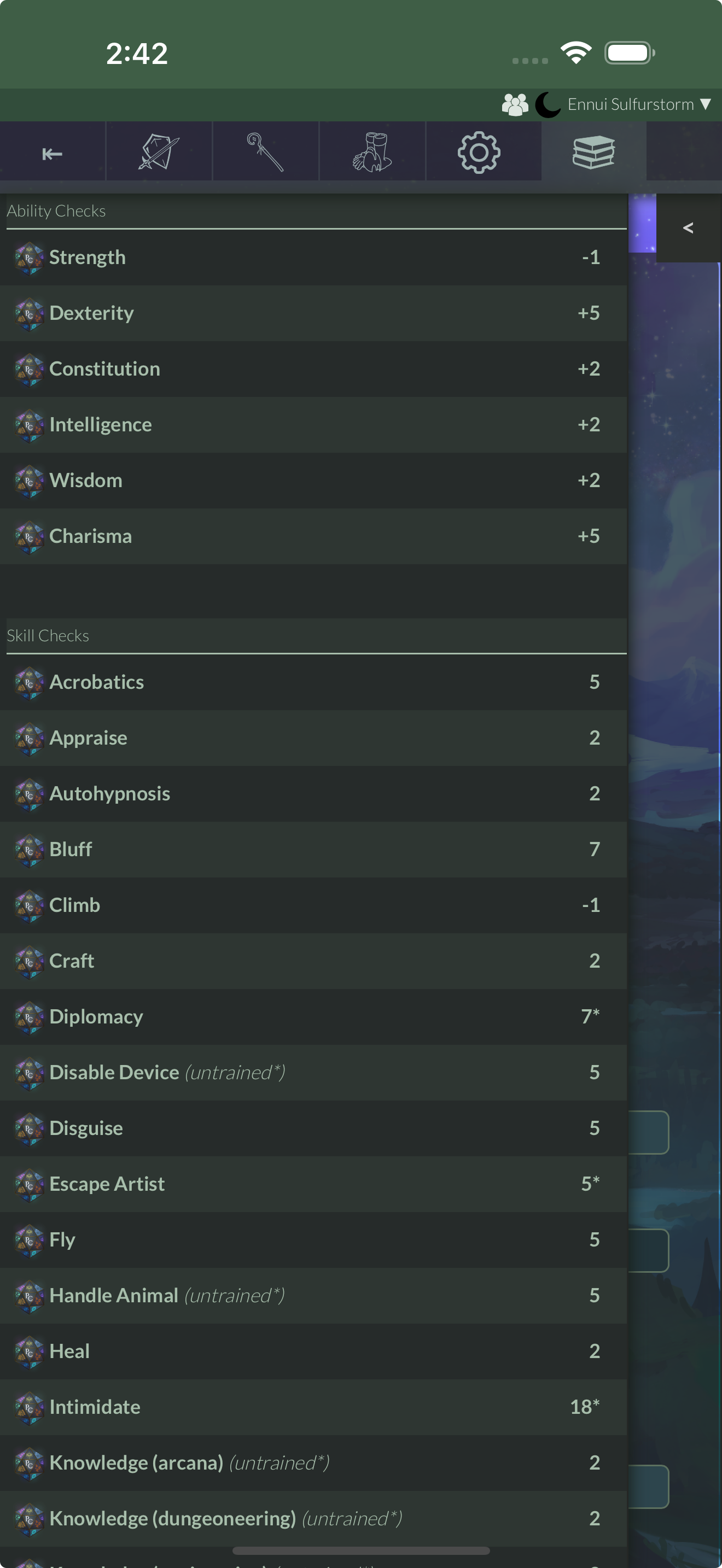Open the equipment boots-and-gloves tab

pyautogui.click(x=372, y=151)
